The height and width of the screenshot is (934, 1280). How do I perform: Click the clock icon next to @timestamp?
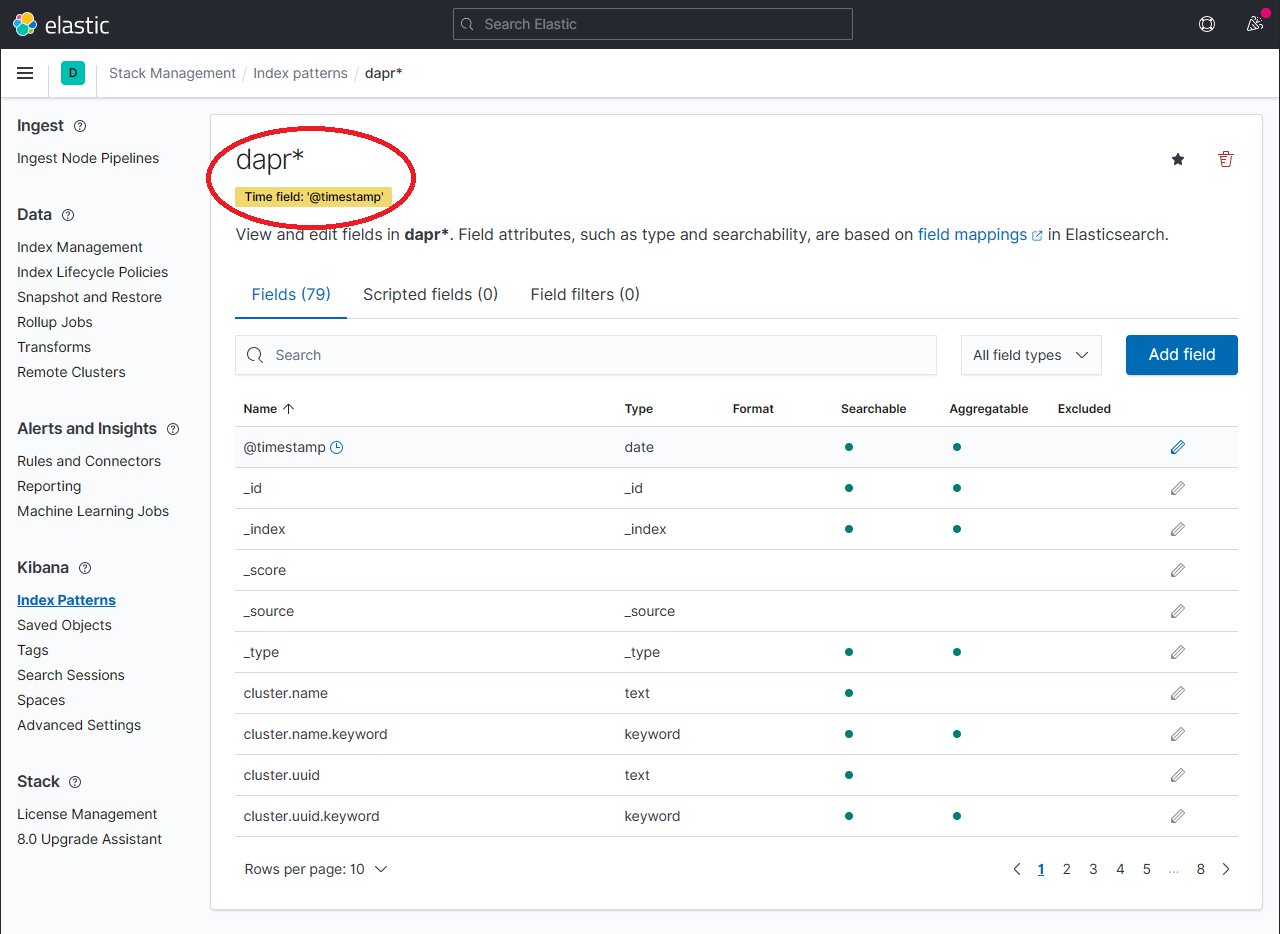pyautogui.click(x=336, y=447)
